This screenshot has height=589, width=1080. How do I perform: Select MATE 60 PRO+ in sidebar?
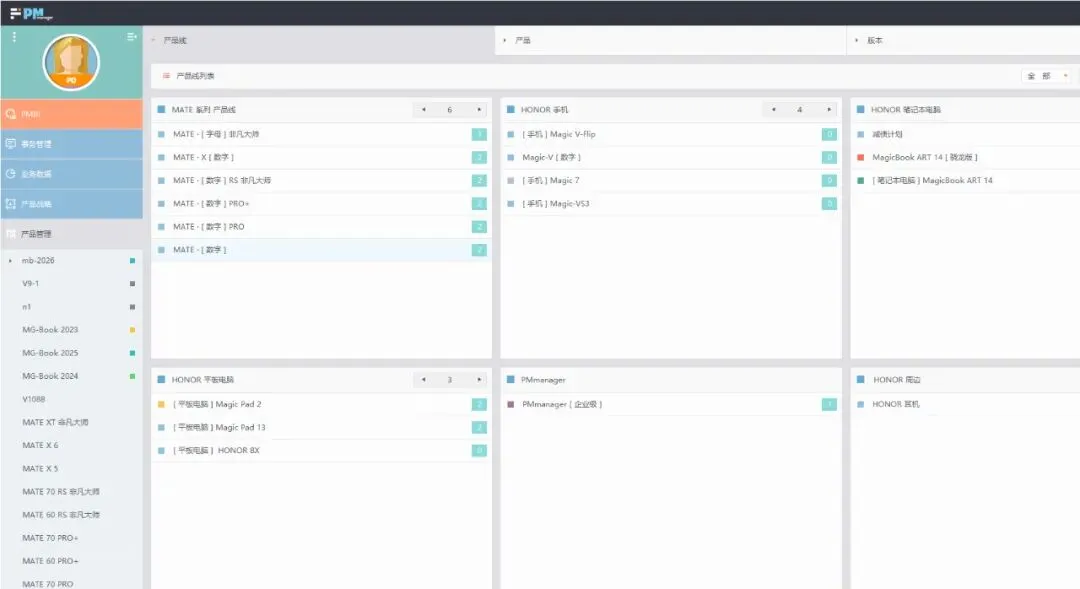tap(50, 561)
